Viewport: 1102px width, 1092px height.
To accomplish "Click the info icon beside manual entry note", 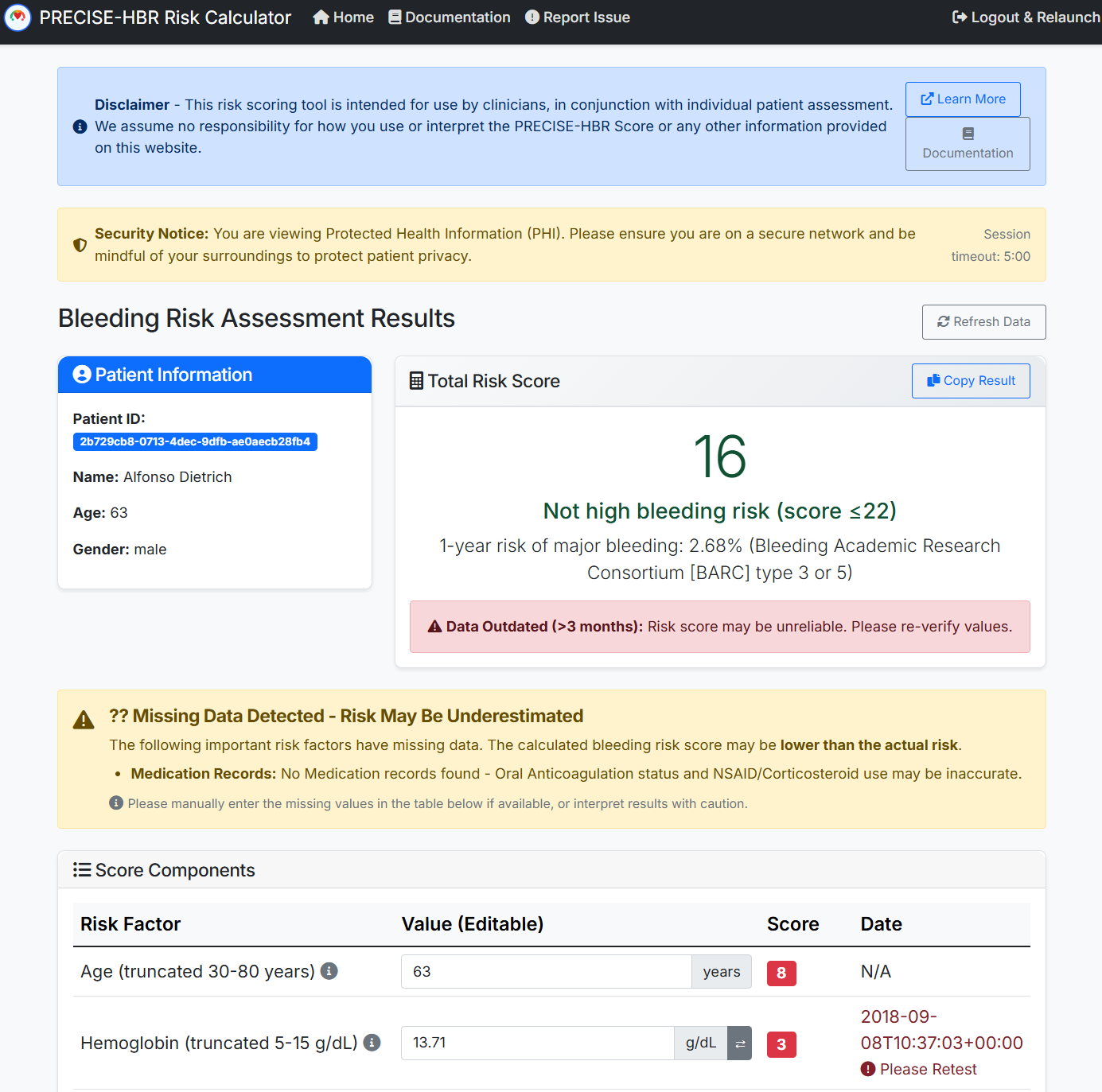I will 116,803.
